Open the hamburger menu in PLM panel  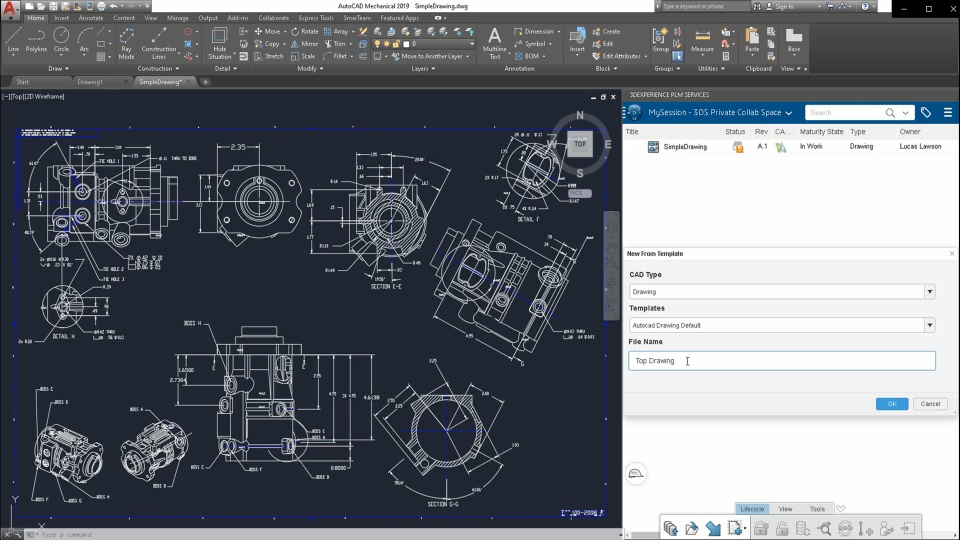948,113
